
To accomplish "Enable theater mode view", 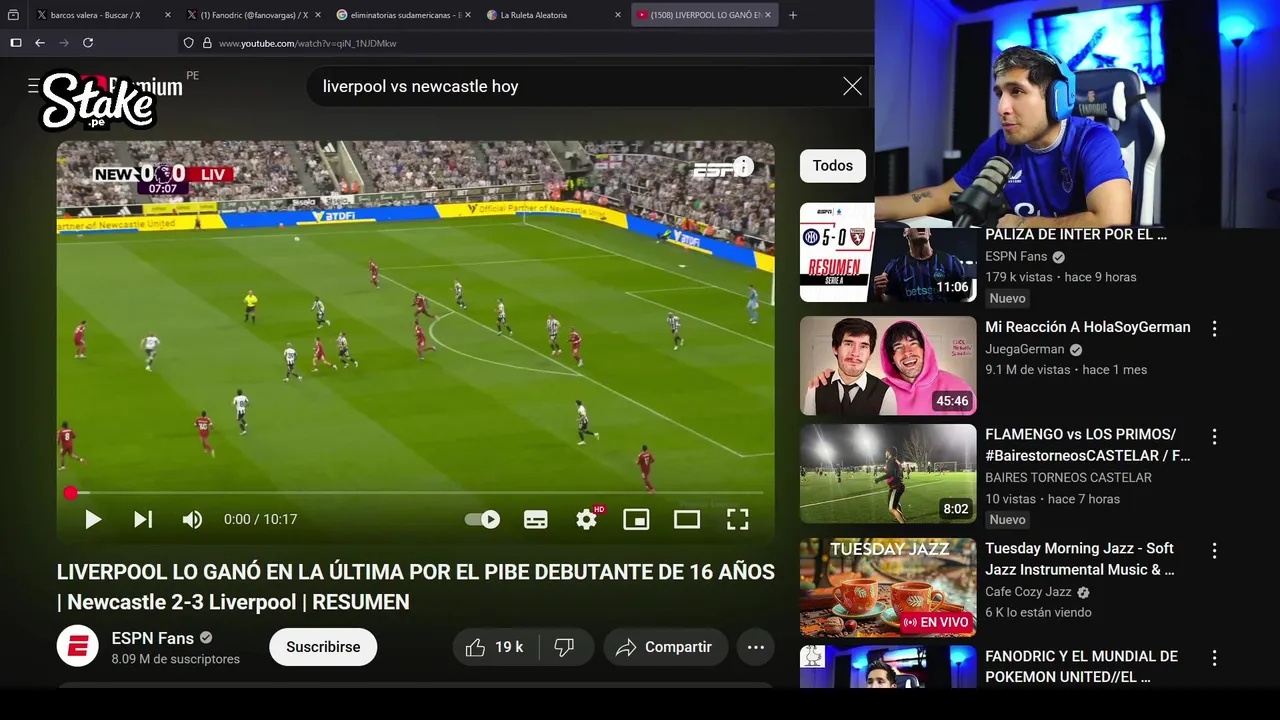I will pyautogui.click(x=687, y=519).
